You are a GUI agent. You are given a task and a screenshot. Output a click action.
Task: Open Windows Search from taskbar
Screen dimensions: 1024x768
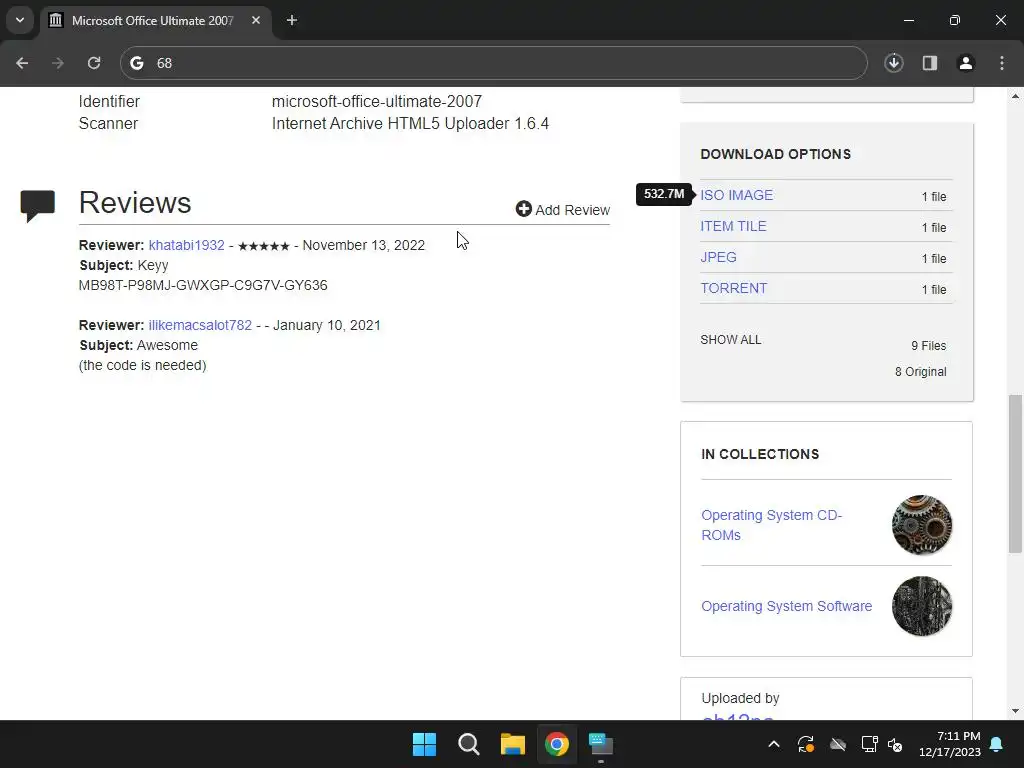469,744
